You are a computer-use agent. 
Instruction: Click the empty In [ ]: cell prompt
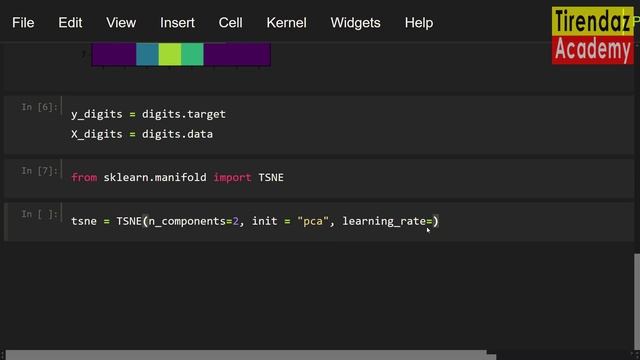pos(39,214)
